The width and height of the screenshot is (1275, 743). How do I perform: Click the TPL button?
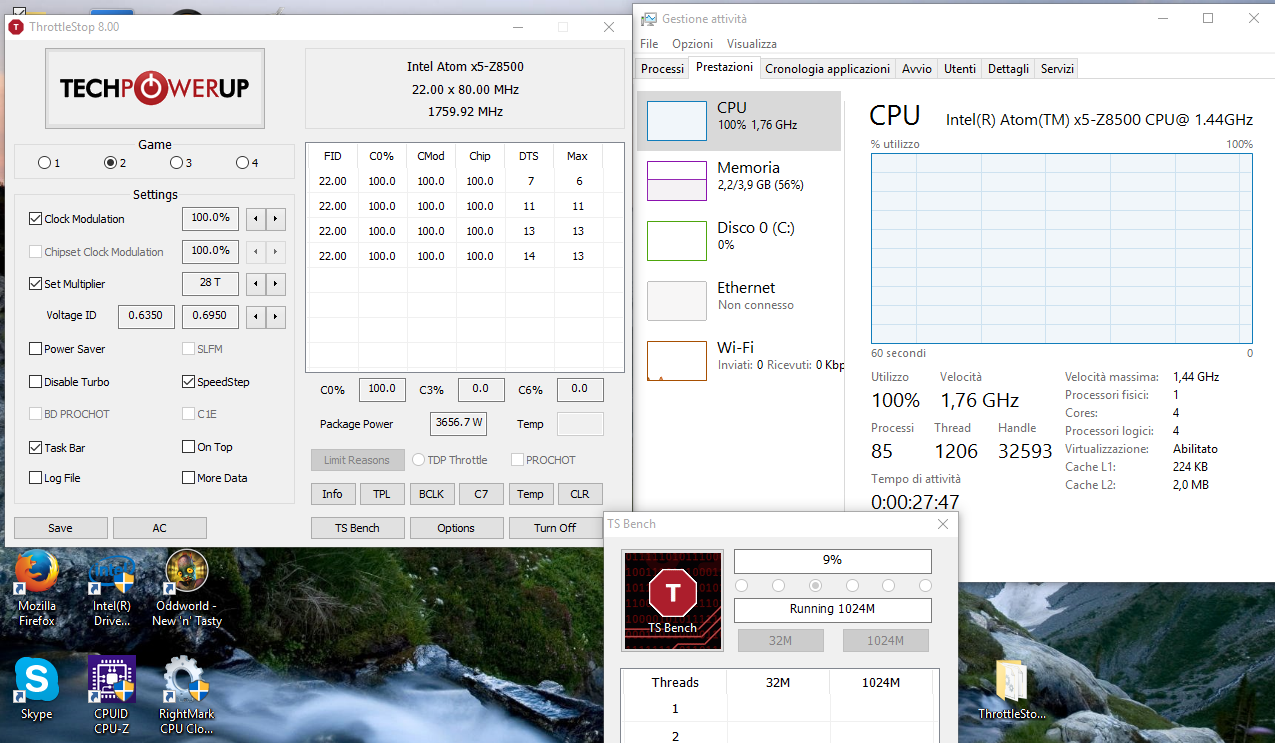coord(382,494)
